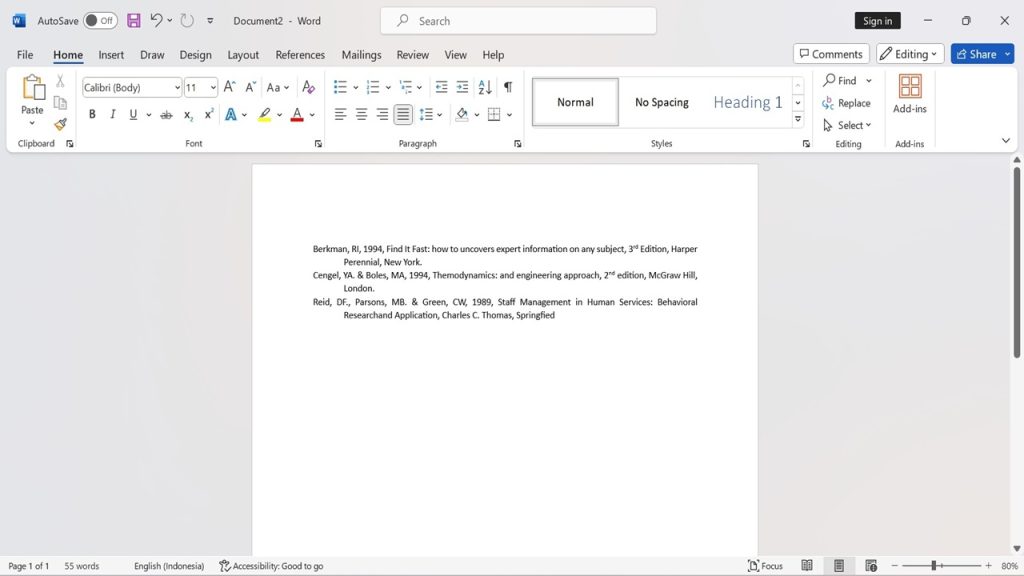Toggle Focus mode in status bar
This screenshot has width=1024, height=576.
(x=765, y=566)
